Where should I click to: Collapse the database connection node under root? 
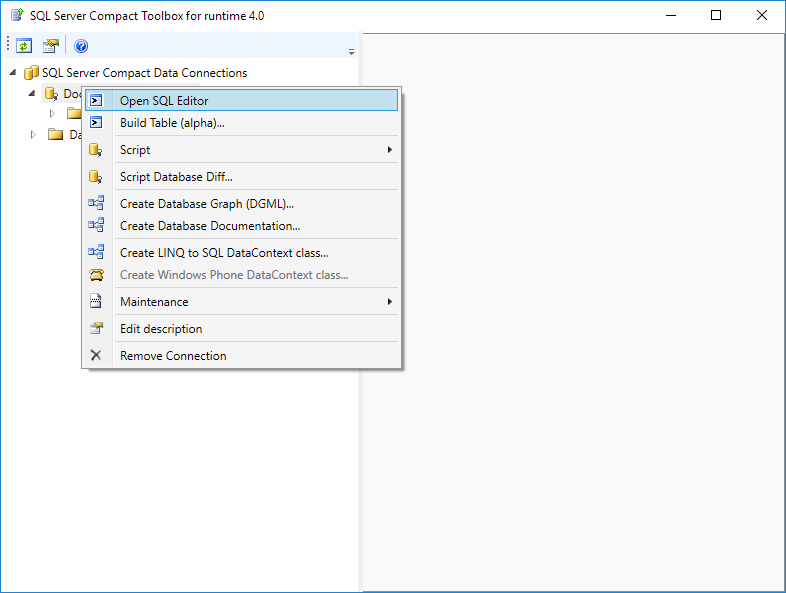[32, 93]
